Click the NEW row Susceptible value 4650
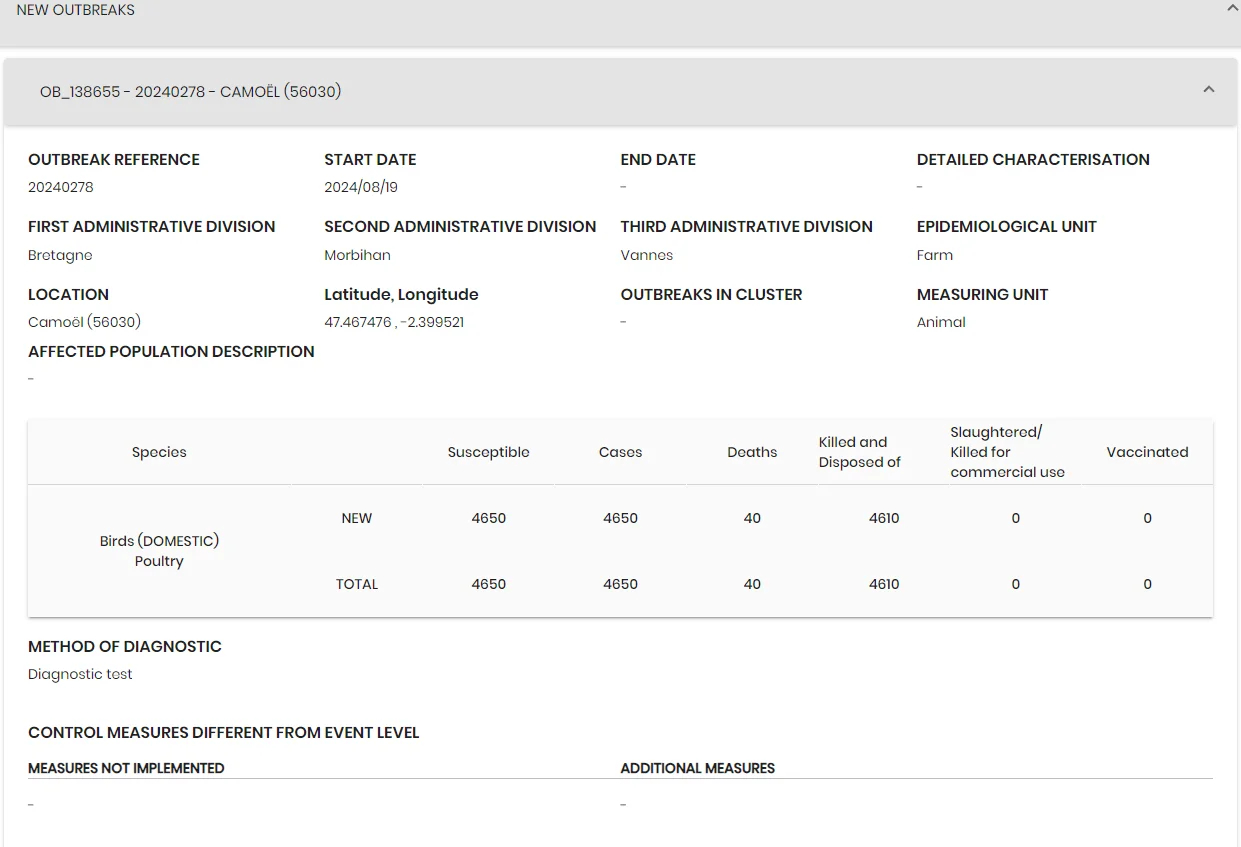The height and width of the screenshot is (847, 1241). coord(489,518)
